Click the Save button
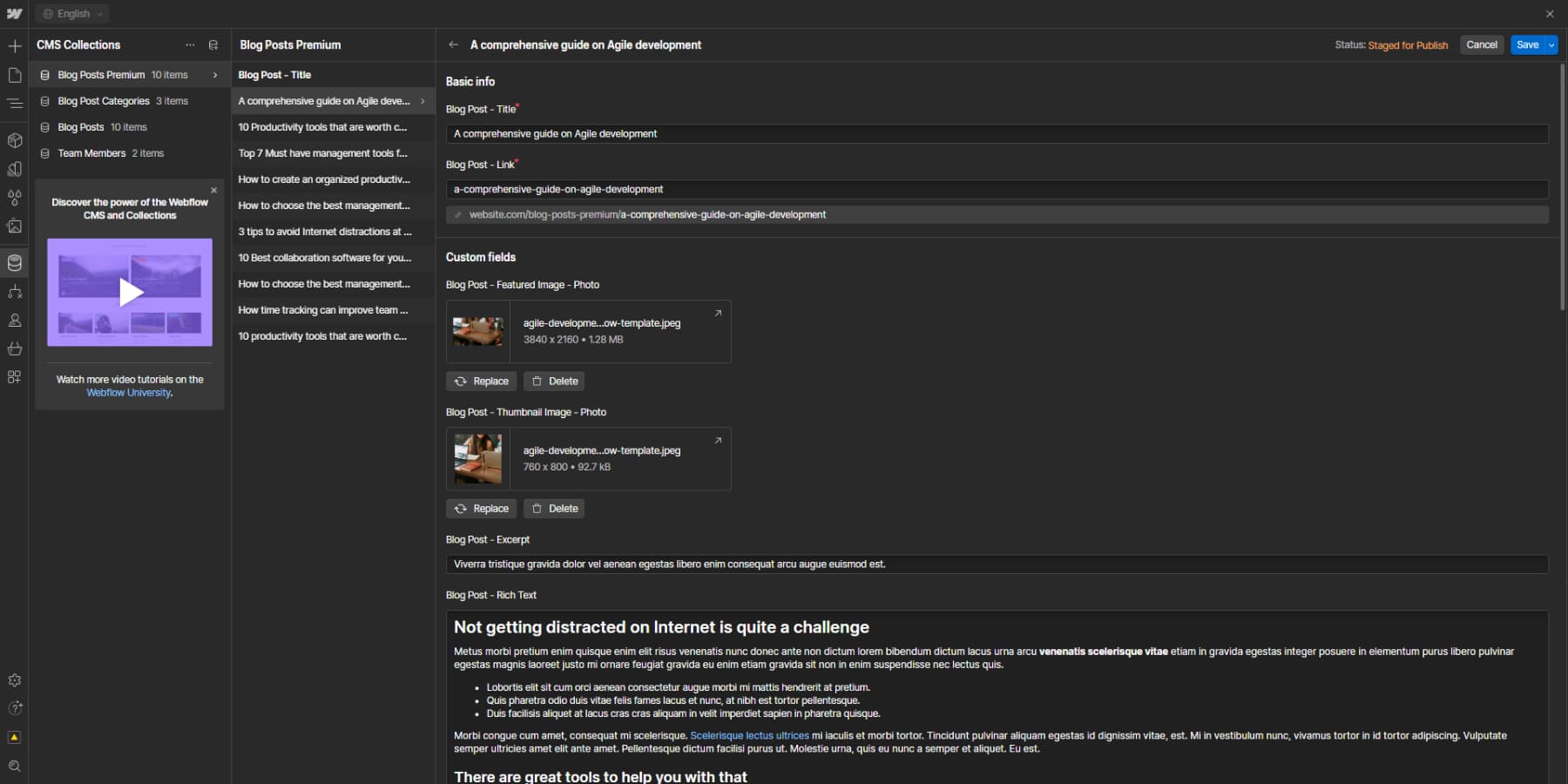Screen dimensions: 1568x784 coord(1530,44)
